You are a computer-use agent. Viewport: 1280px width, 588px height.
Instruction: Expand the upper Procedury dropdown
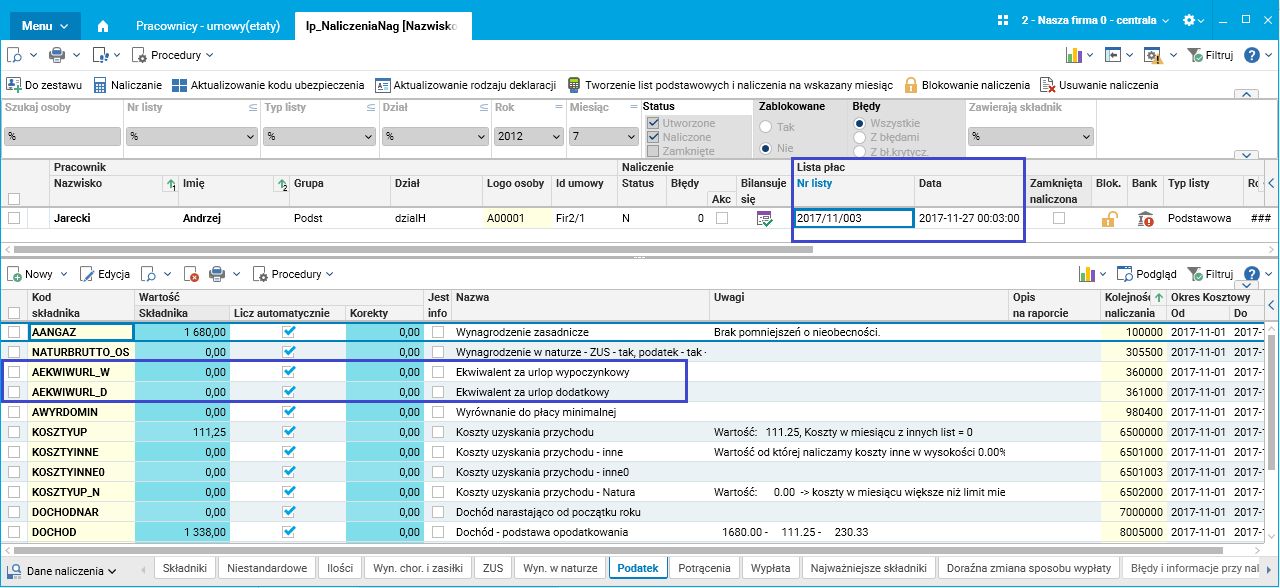point(174,55)
